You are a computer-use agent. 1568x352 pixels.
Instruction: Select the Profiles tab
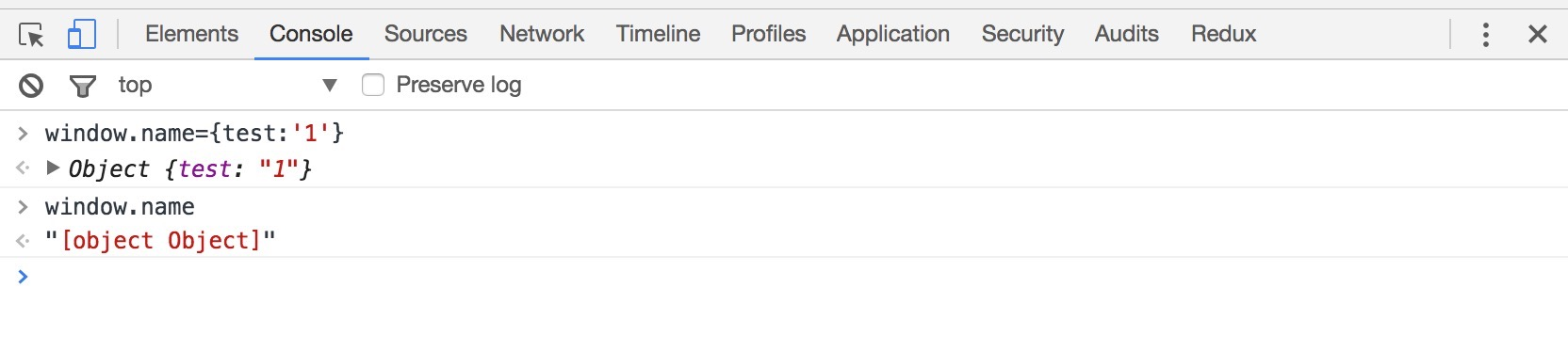768,34
